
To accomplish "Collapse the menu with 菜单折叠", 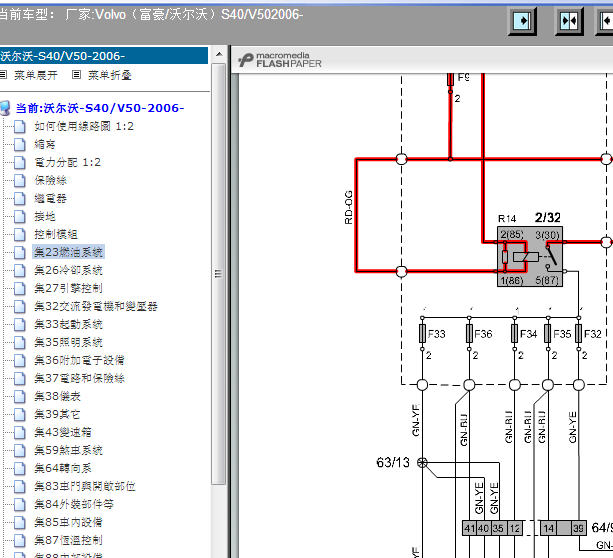I will click(110, 75).
